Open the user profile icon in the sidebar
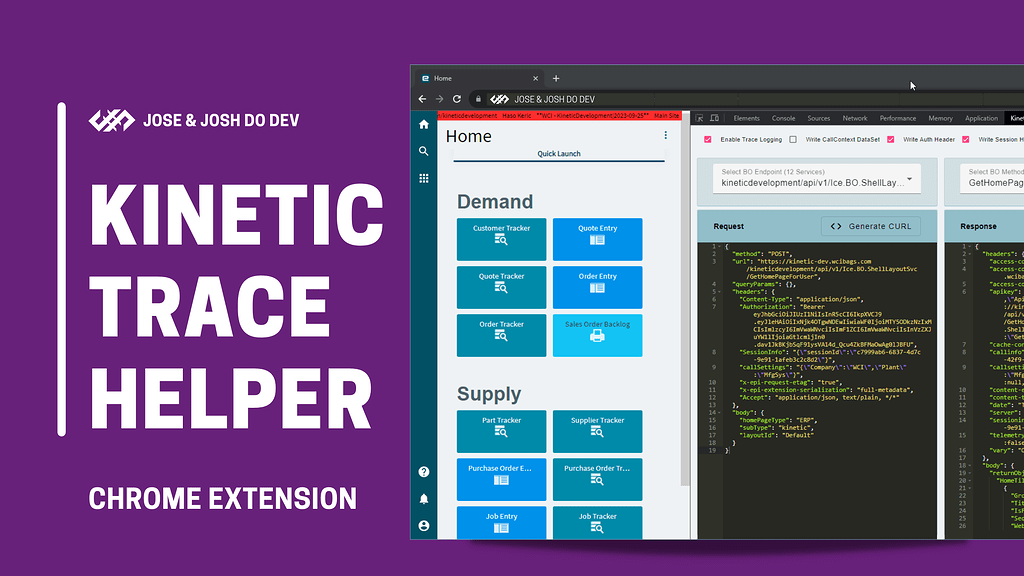This screenshot has height=576, width=1024. point(423,527)
